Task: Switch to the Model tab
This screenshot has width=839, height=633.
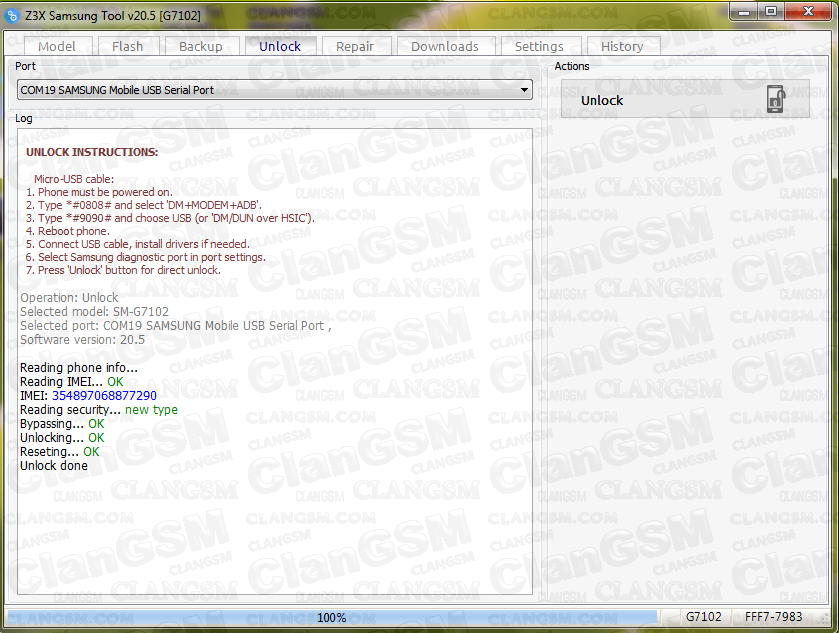Action: click(57, 46)
